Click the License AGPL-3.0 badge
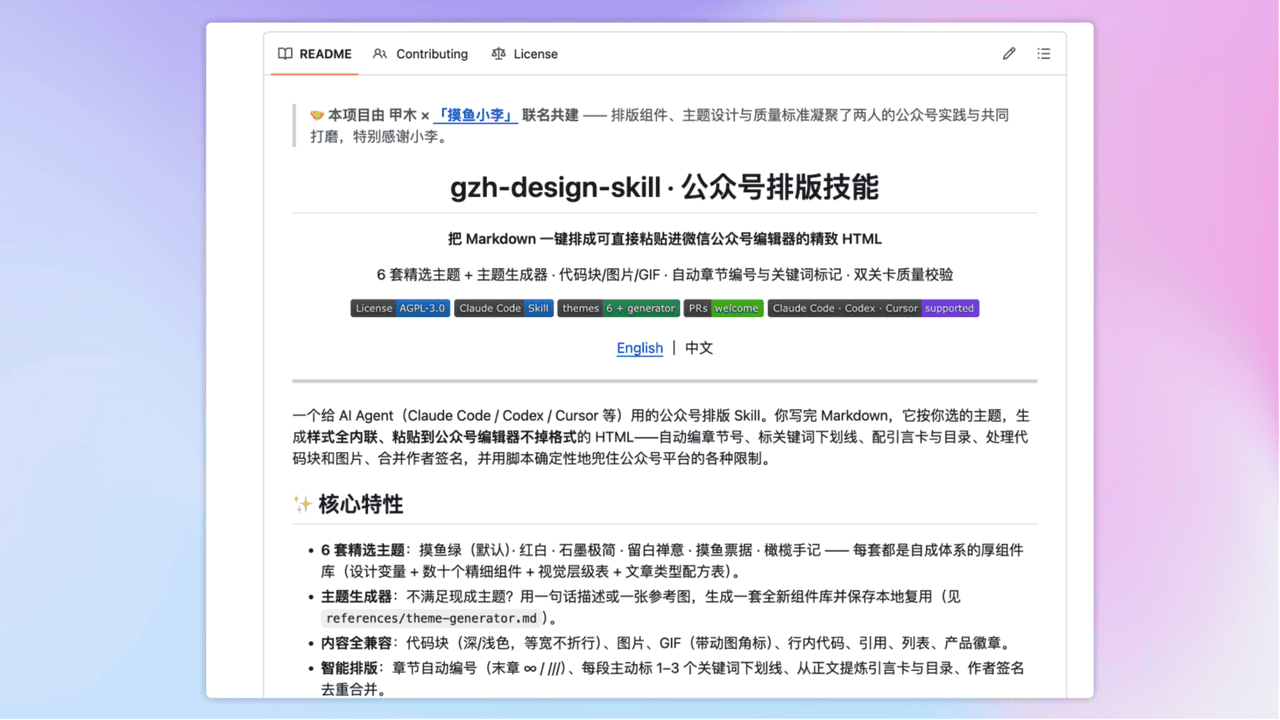Viewport: 1280px width, 720px height. click(400, 308)
